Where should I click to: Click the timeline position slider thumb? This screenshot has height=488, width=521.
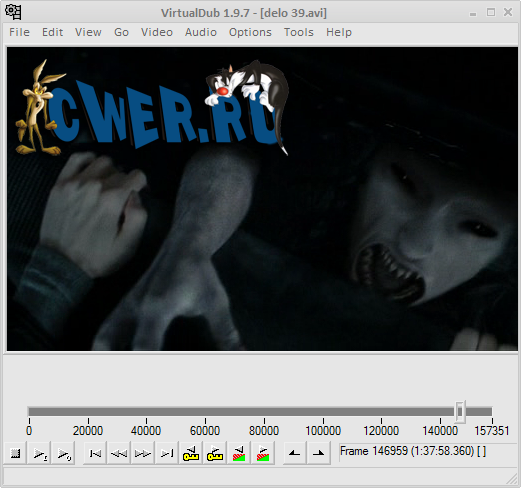coord(460,412)
